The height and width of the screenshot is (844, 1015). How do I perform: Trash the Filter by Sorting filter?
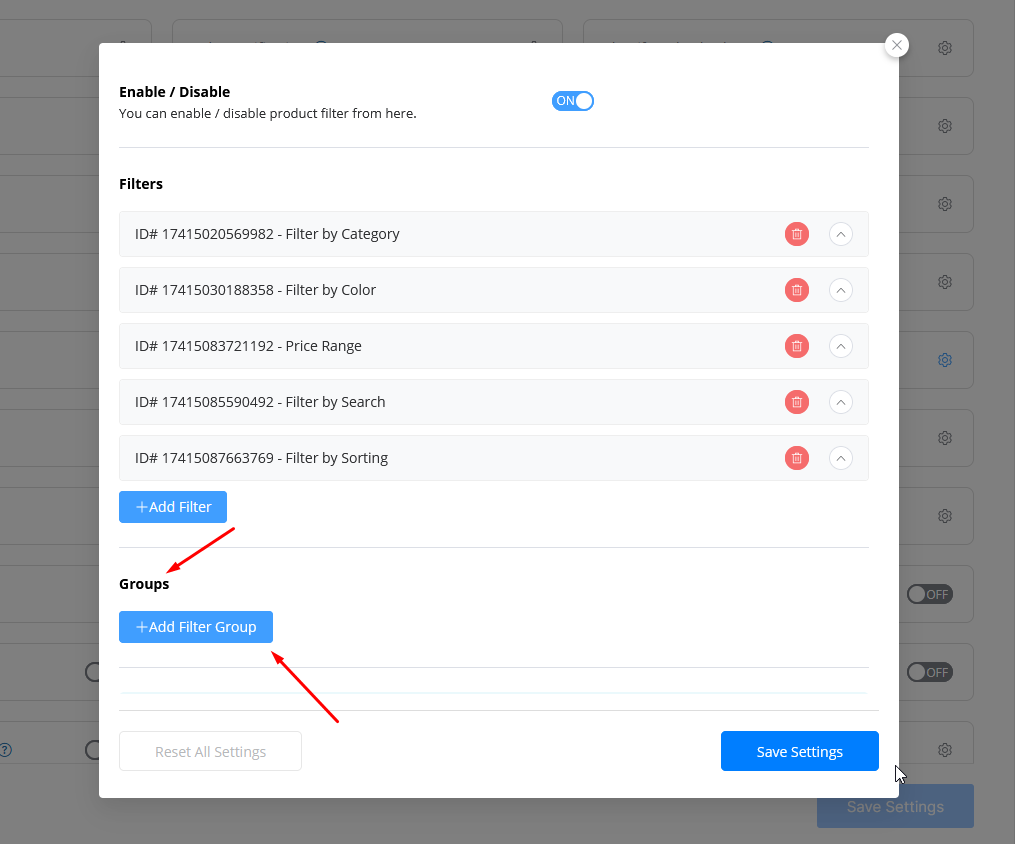point(796,458)
